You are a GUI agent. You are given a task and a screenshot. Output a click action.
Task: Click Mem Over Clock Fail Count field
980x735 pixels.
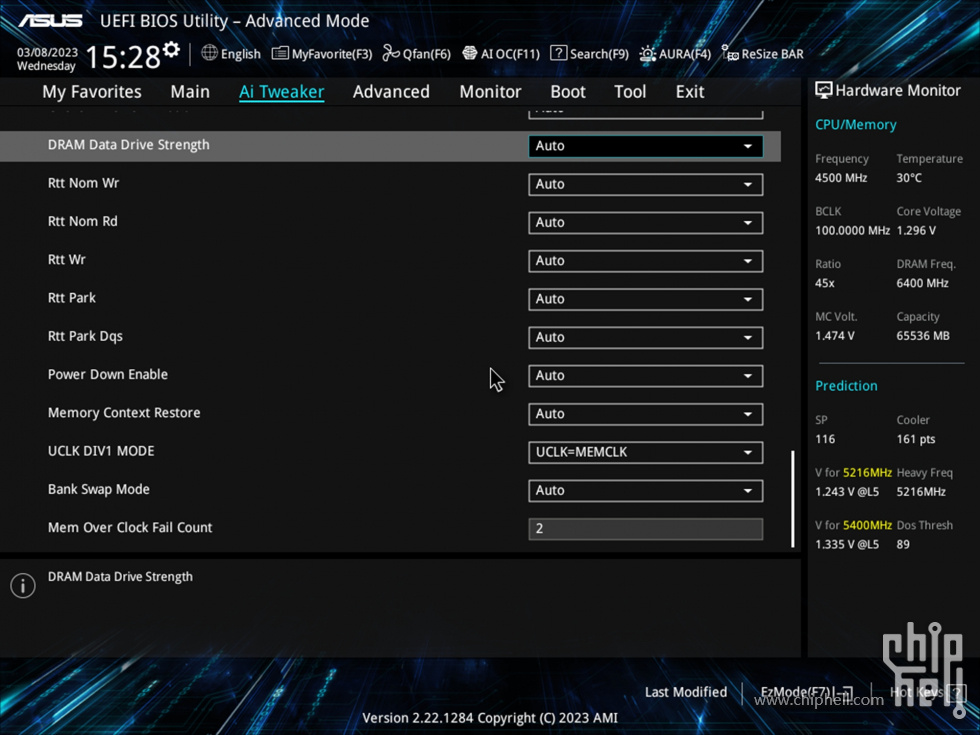coord(646,529)
